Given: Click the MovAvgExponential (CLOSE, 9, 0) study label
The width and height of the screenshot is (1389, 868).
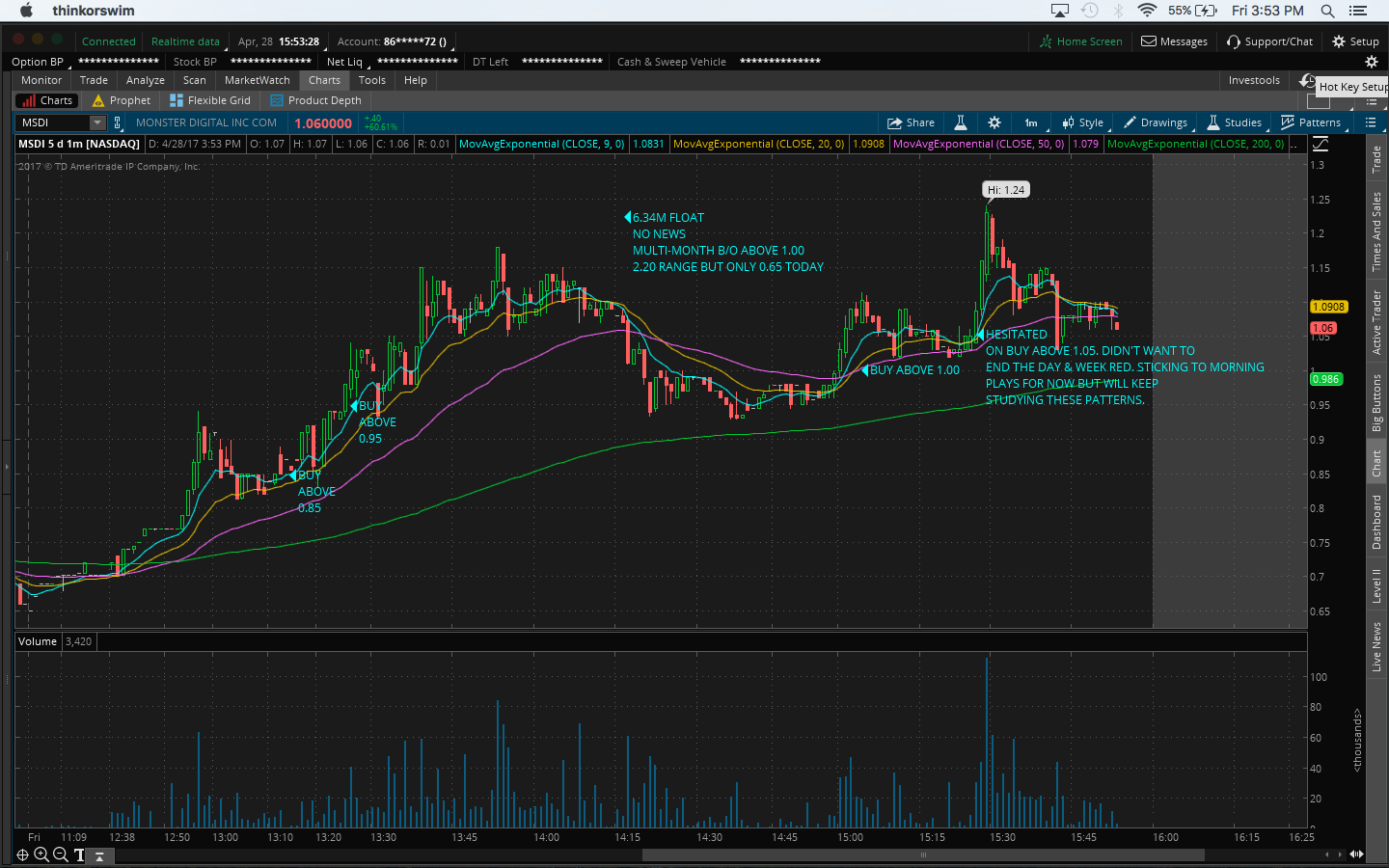Looking at the screenshot, I should [x=542, y=144].
